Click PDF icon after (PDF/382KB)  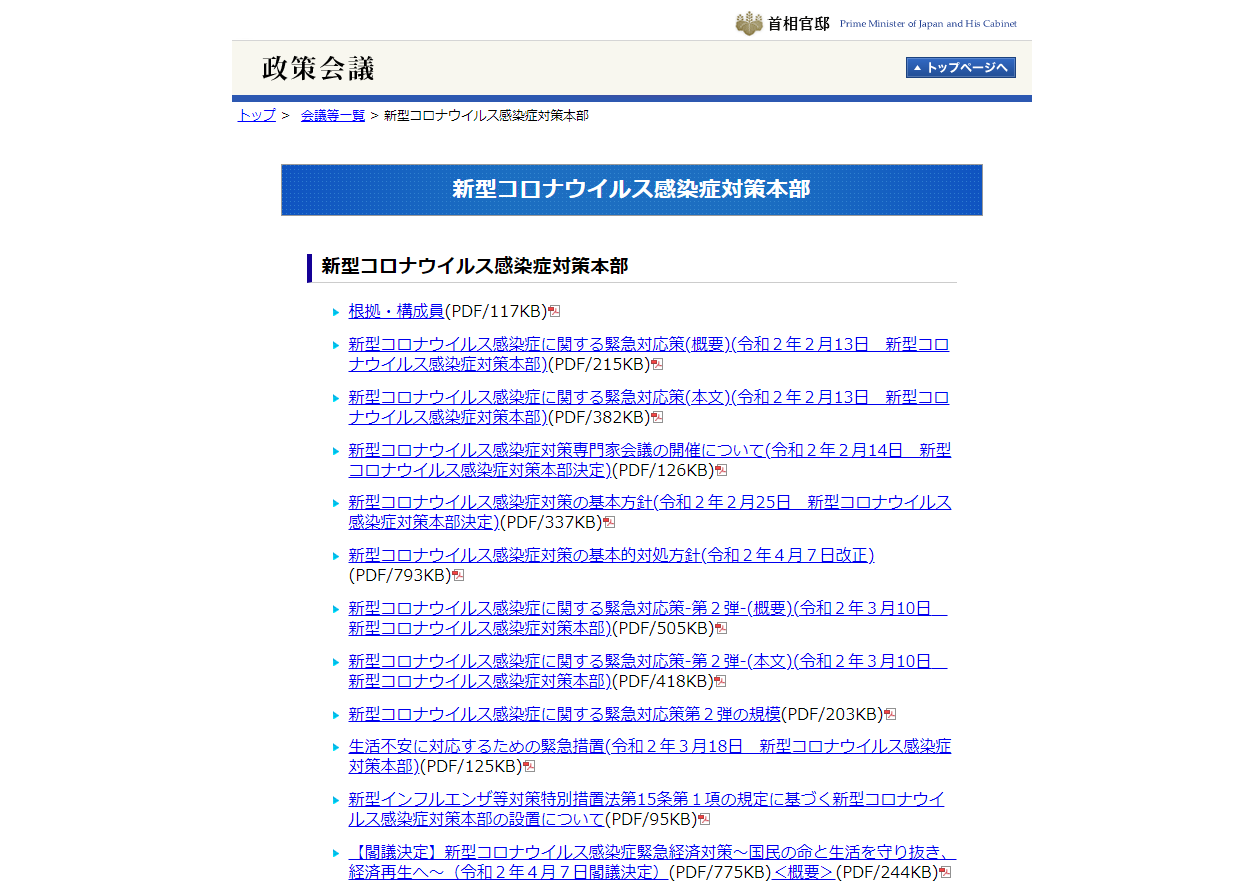[x=657, y=417]
